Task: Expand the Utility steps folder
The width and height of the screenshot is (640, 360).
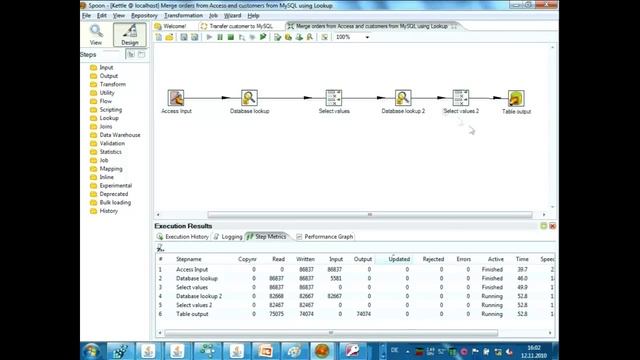Action: point(102,93)
